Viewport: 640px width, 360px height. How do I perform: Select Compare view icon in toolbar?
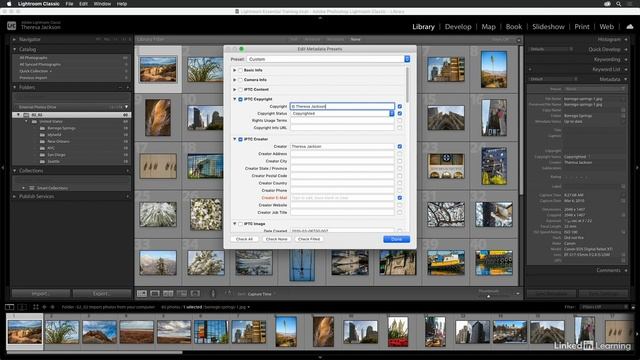coord(168,293)
